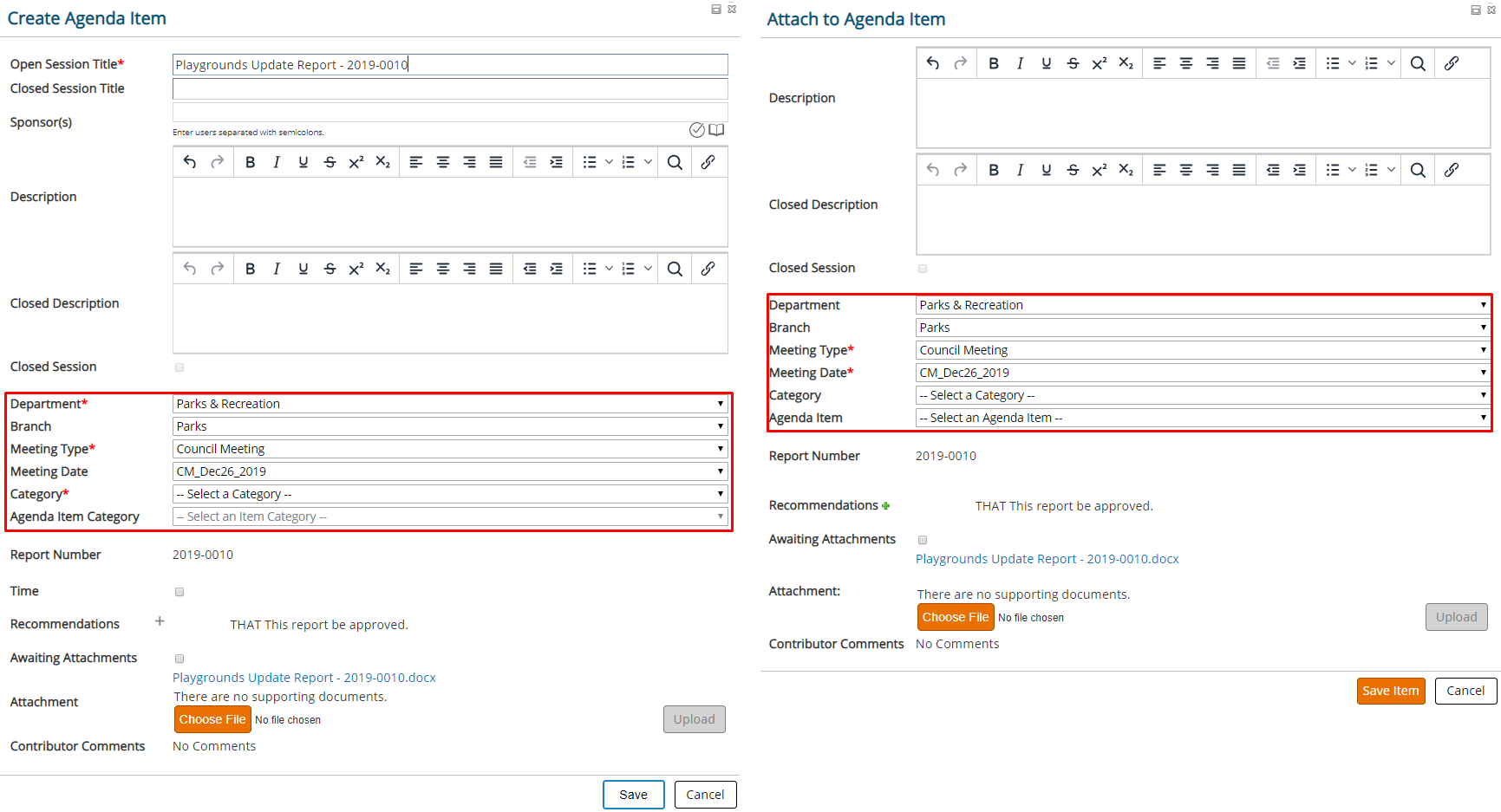Click Find magnifier in Create Agenda Item Description toolbar
This screenshot has height=812, width=1501.
pos(675,162)
